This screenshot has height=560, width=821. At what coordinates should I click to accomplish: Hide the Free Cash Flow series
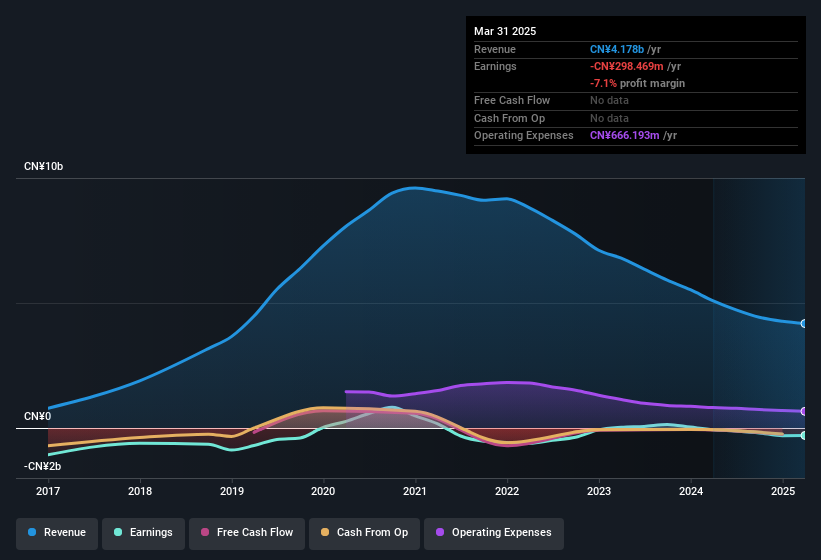[247, 533]
